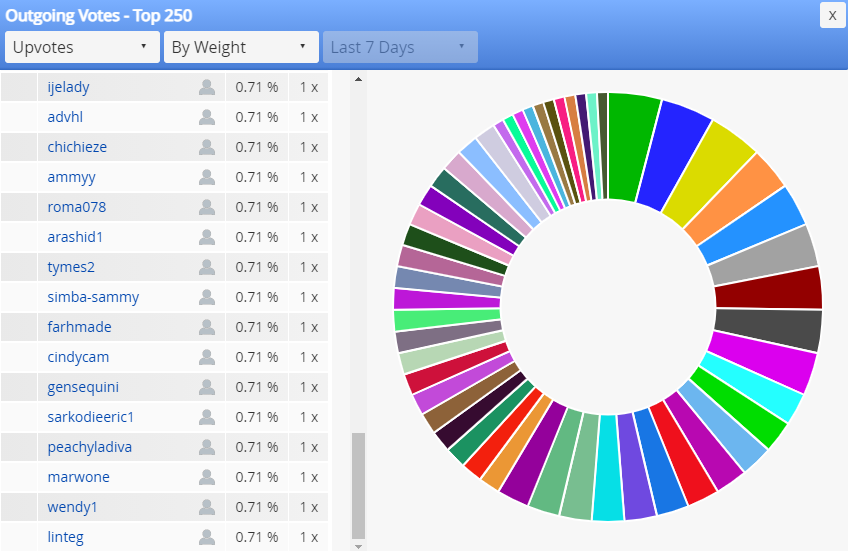Visit the chichieze account link
The width and height of the screenshot is (848, 551).
(x=77, y=147)
